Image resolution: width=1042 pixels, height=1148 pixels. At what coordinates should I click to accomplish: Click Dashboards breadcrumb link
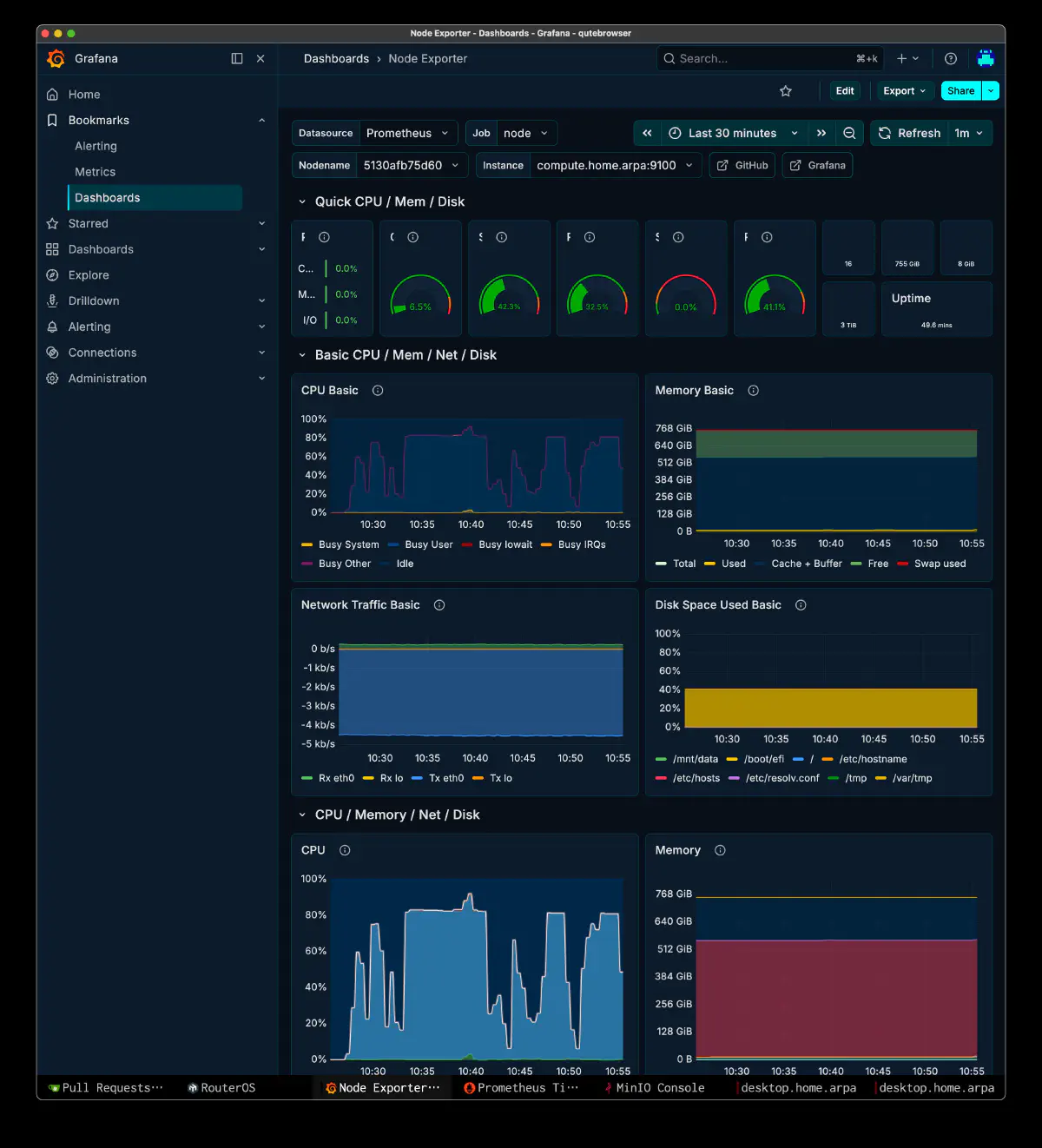tap(336, 58)
